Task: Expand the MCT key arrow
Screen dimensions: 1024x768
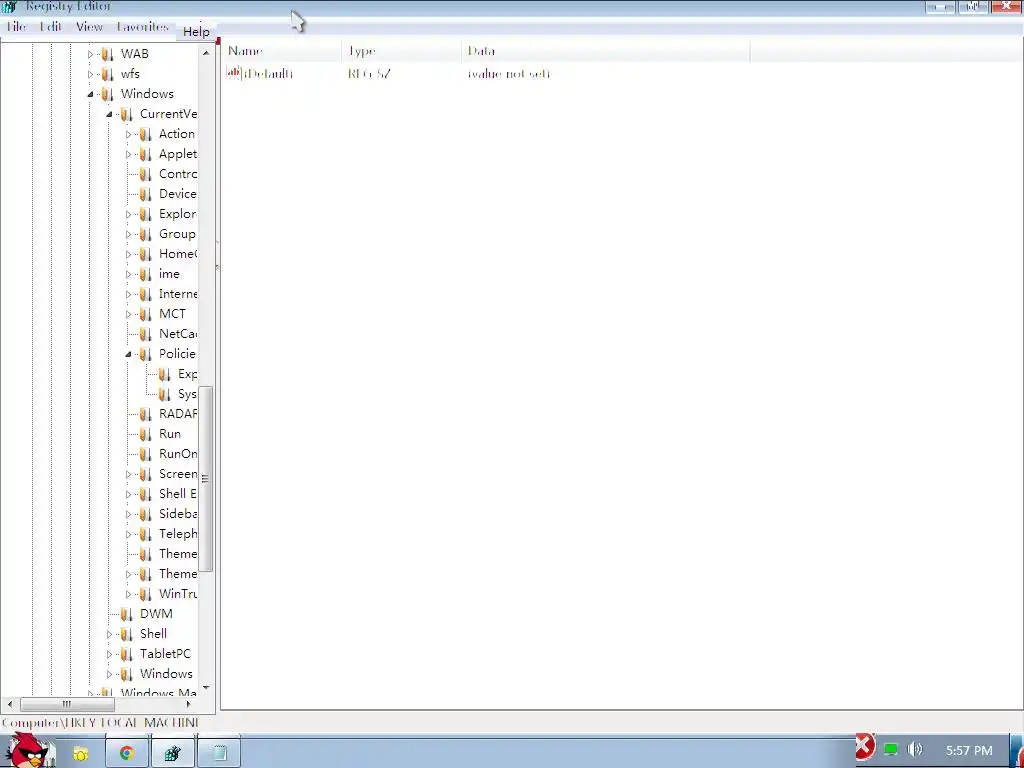Action: coord(129,314)
